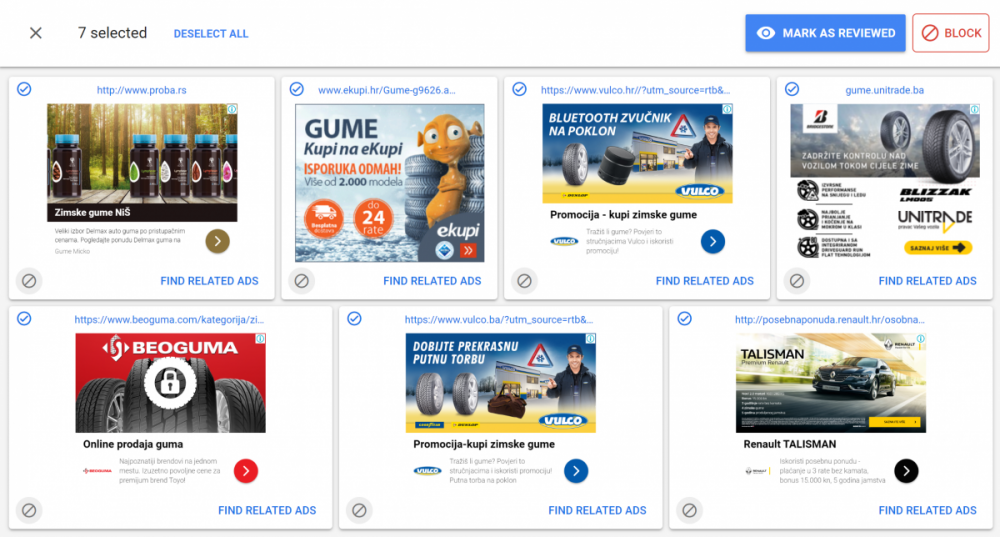
Task: Click the DESELECT ALL link
Action: point(211,34)
